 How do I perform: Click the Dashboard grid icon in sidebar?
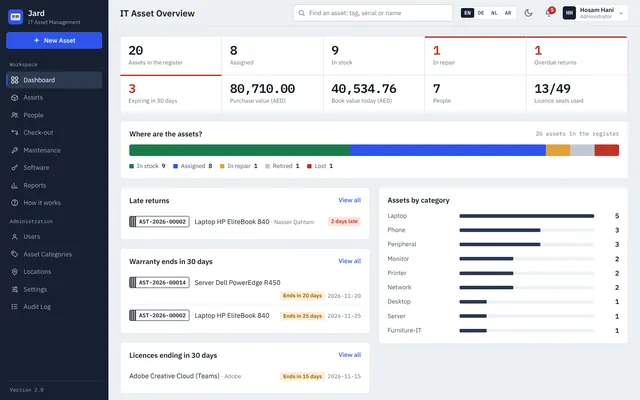pyautogui.click(x=15, y=80)
